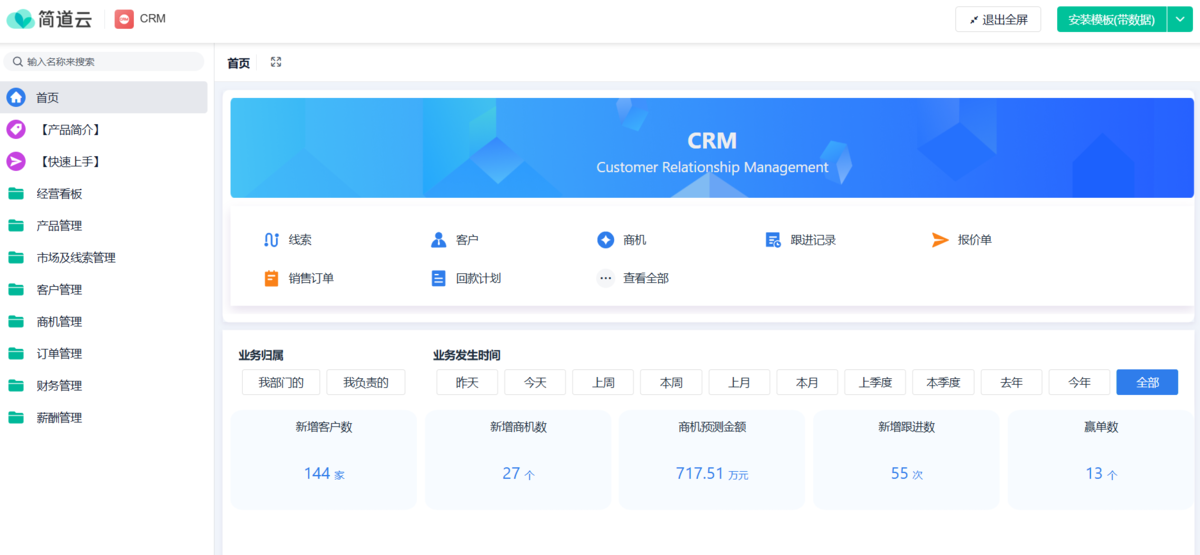1200x555 pixels.
Task: Open the dropdown arrow beside 安装模板(带数据)
Action: (1180, 19)
